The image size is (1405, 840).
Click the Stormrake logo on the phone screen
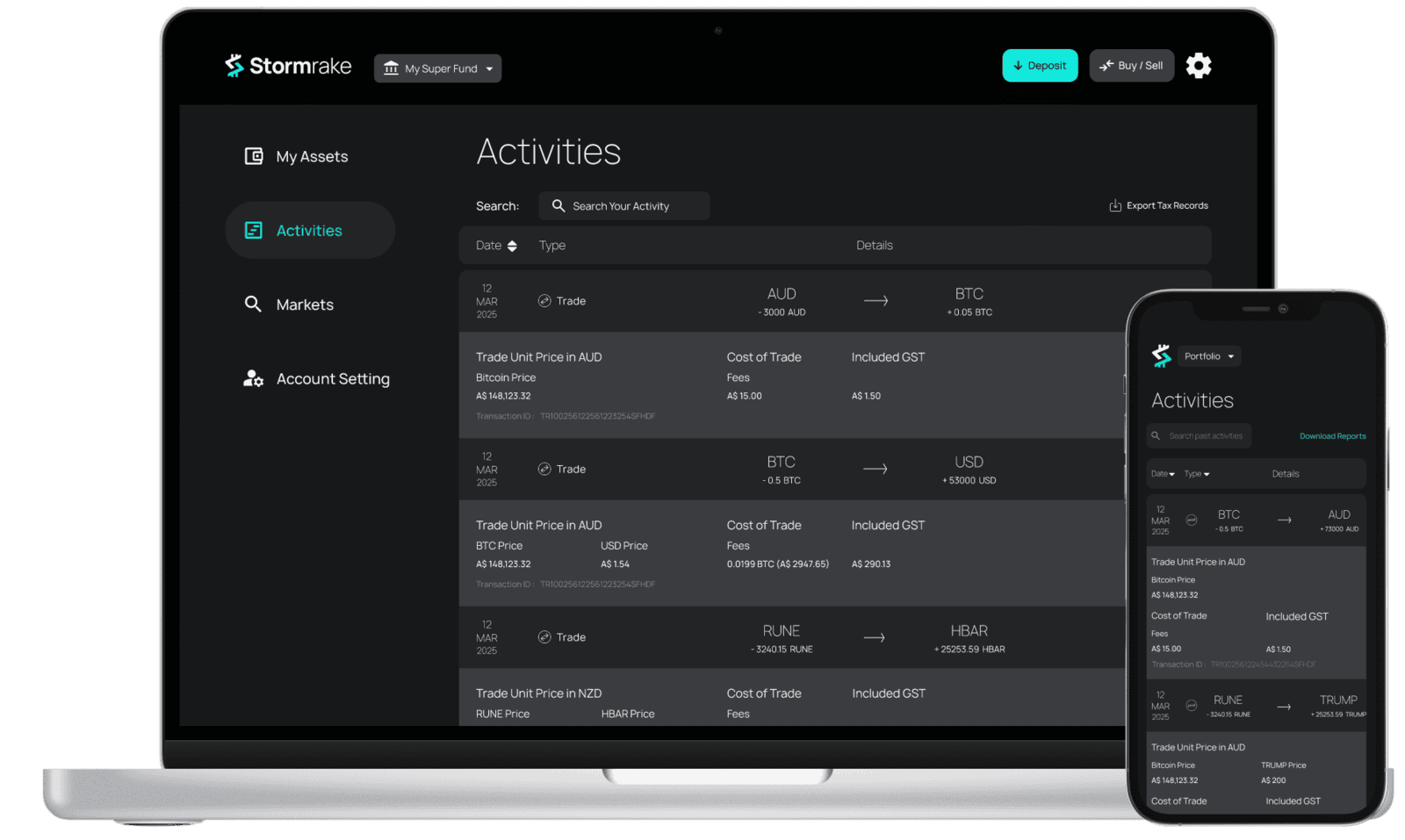(1161, 355)
